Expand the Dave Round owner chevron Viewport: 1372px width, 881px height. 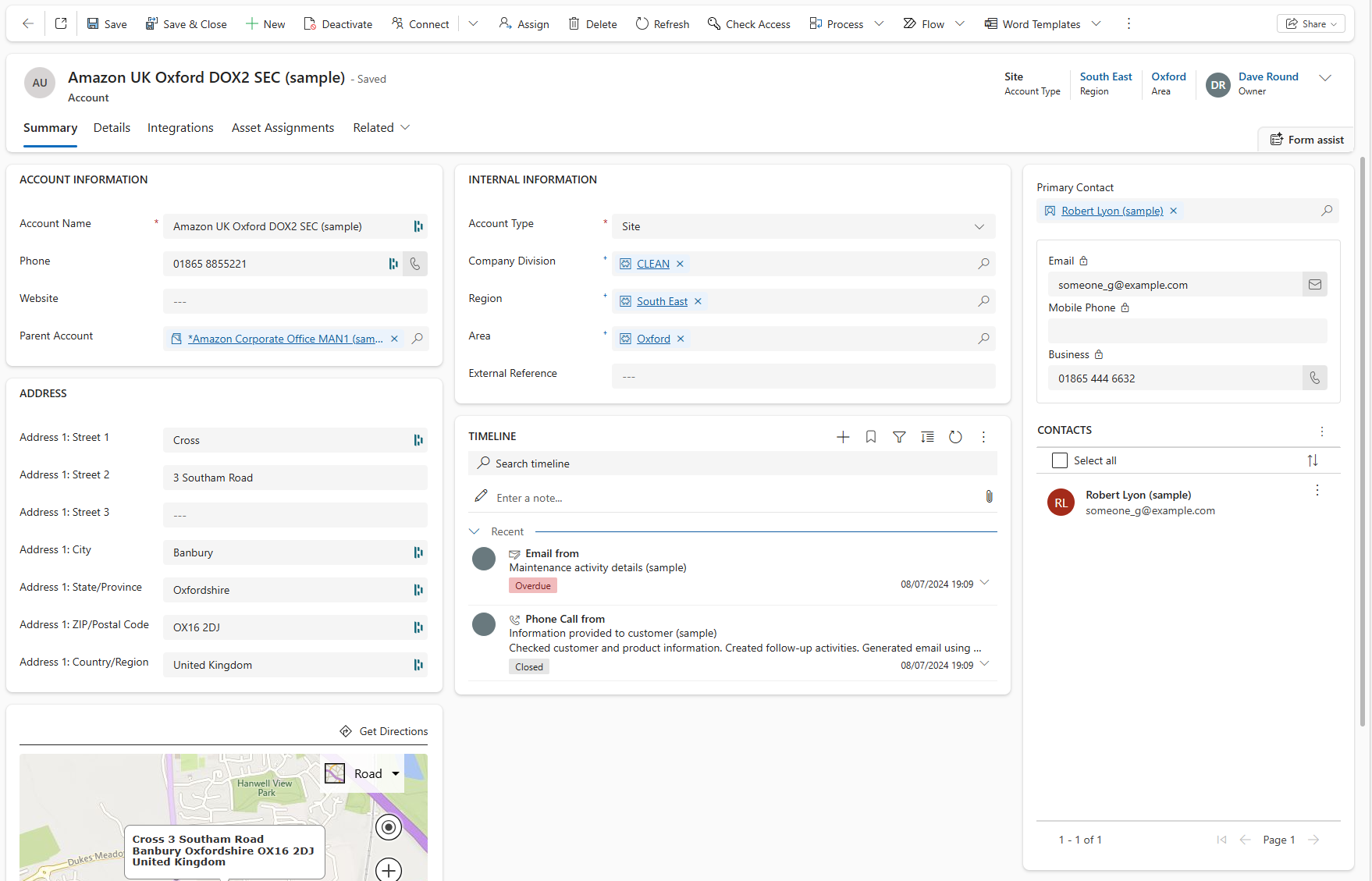click(1326, 77)
